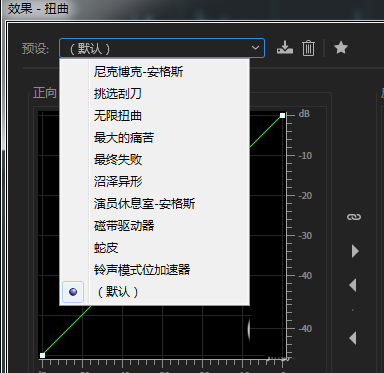Choose preset 挑选刮刀
The height and width of the screenshot is (373, 384).
coord(154,93)
